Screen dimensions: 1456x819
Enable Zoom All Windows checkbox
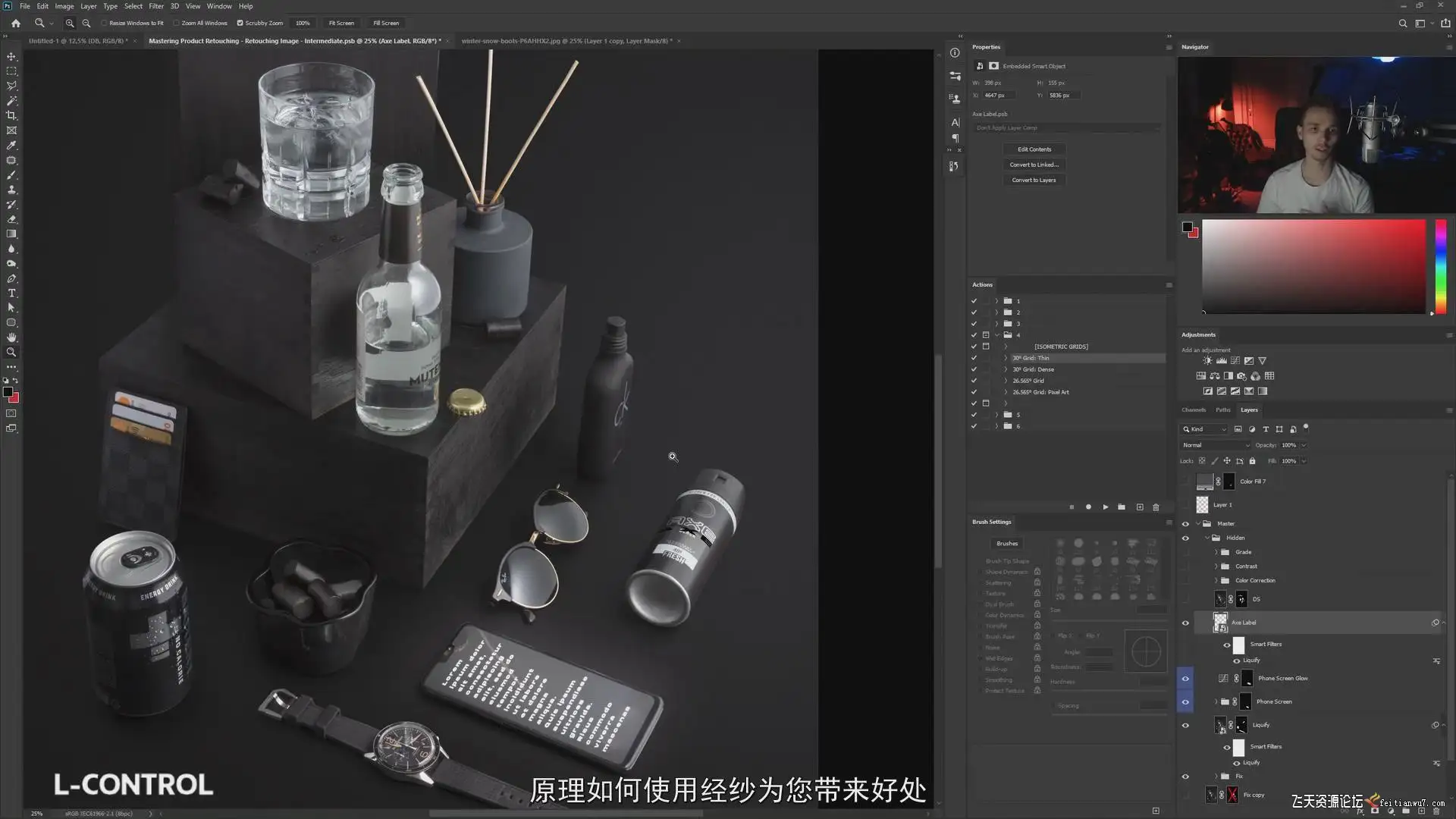[177, 23]
